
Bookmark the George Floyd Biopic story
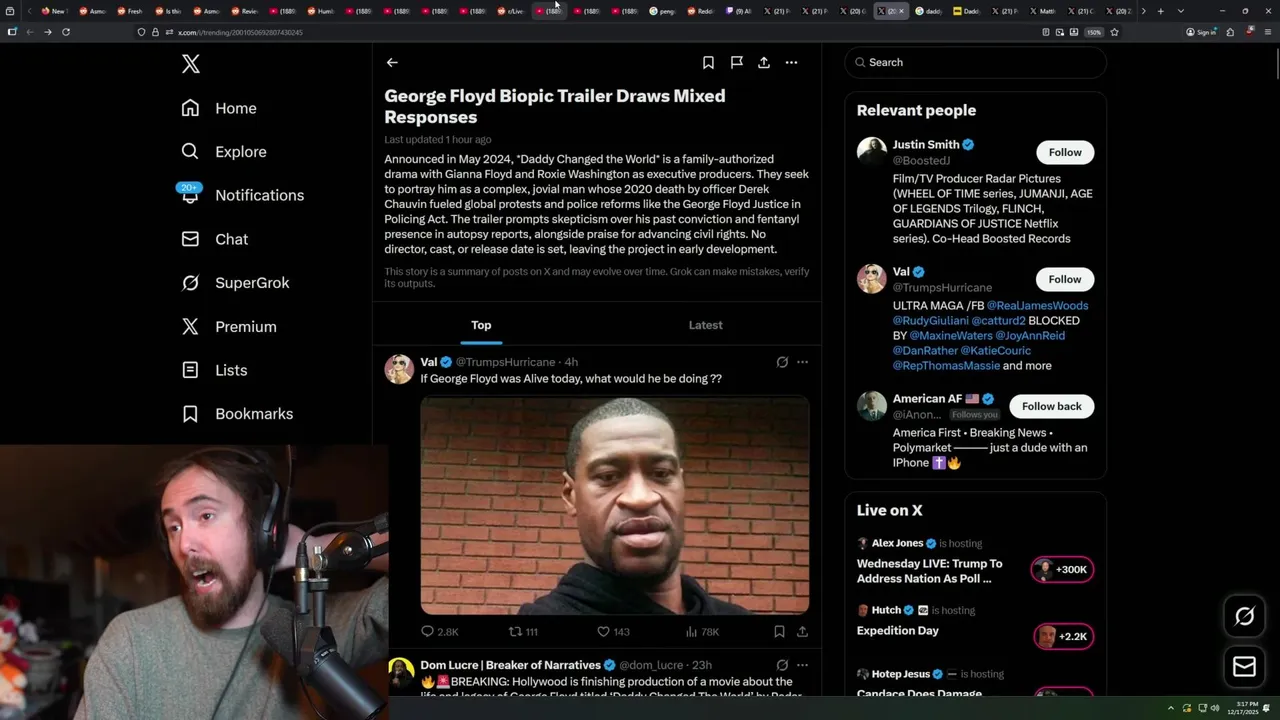(x=708, y=62)
